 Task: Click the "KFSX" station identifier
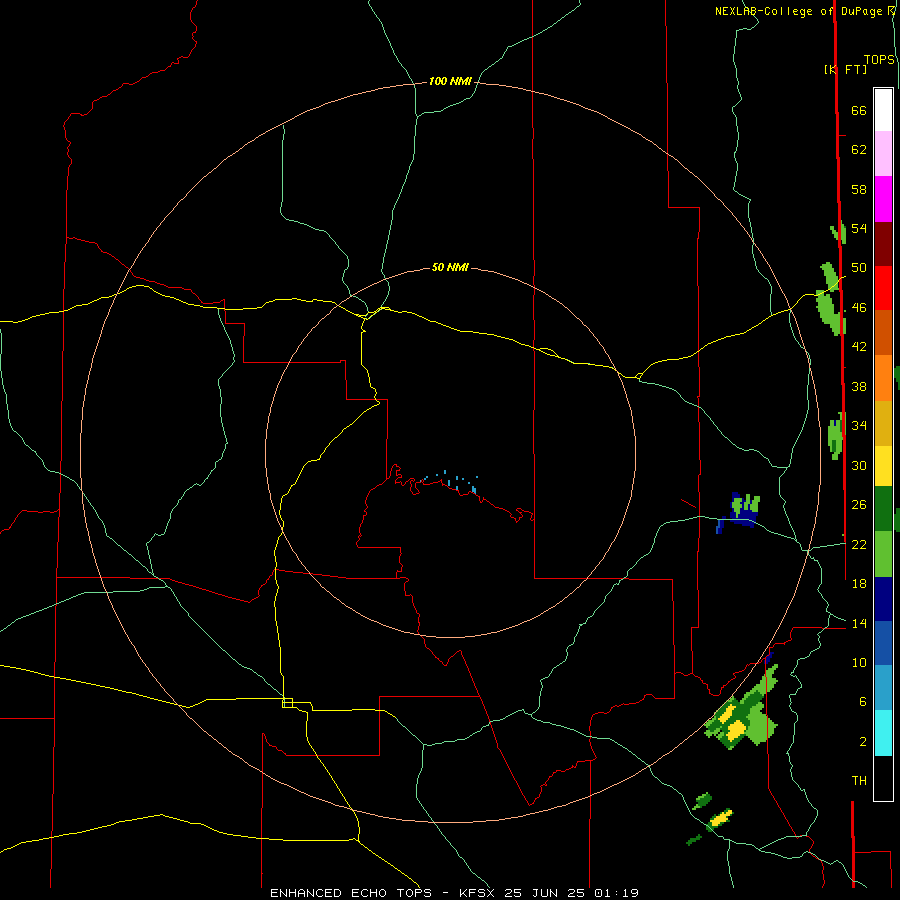click(476, 893)
